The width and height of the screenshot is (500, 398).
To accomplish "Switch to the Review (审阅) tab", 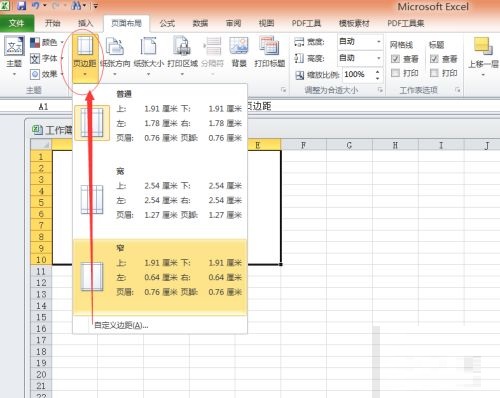I will [x=233, y=23].
